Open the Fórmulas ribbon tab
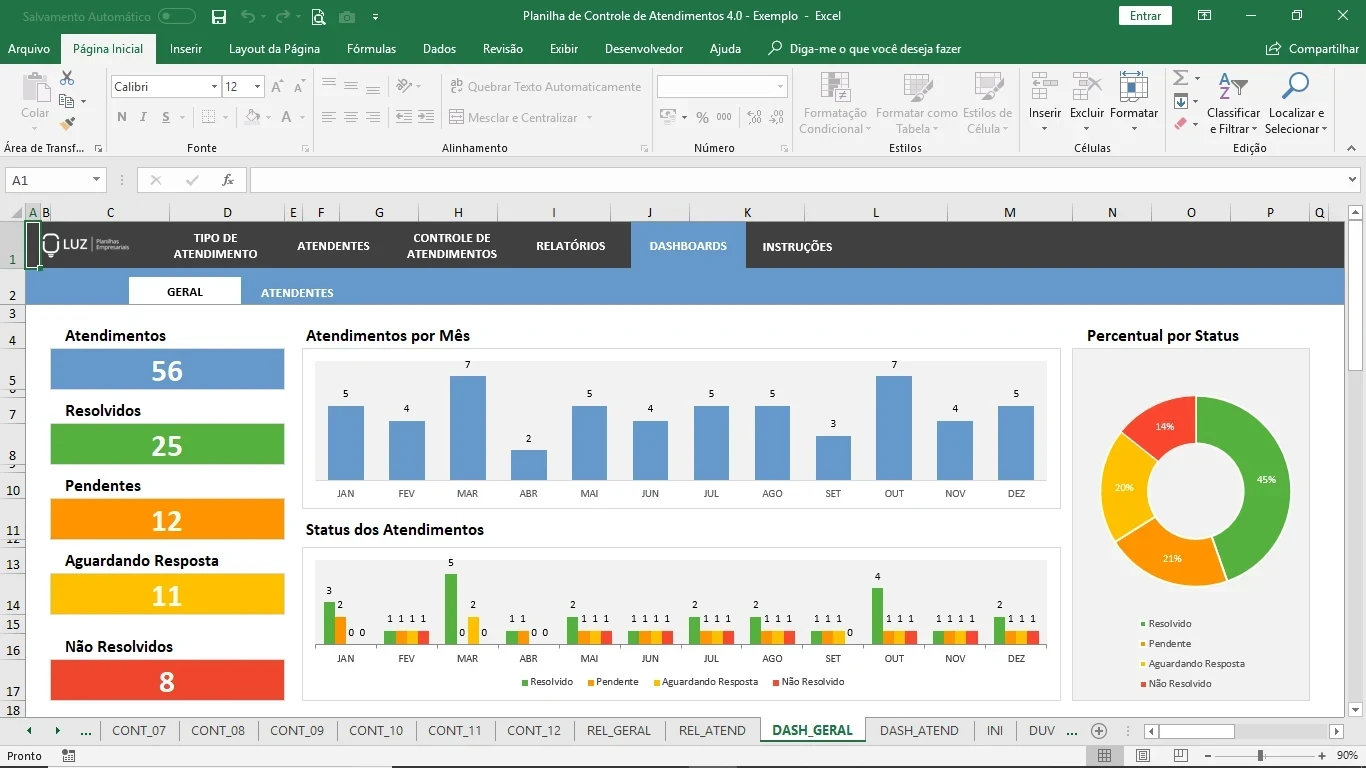The width and height of the screenshot is (1366, 768). [371, 49]
